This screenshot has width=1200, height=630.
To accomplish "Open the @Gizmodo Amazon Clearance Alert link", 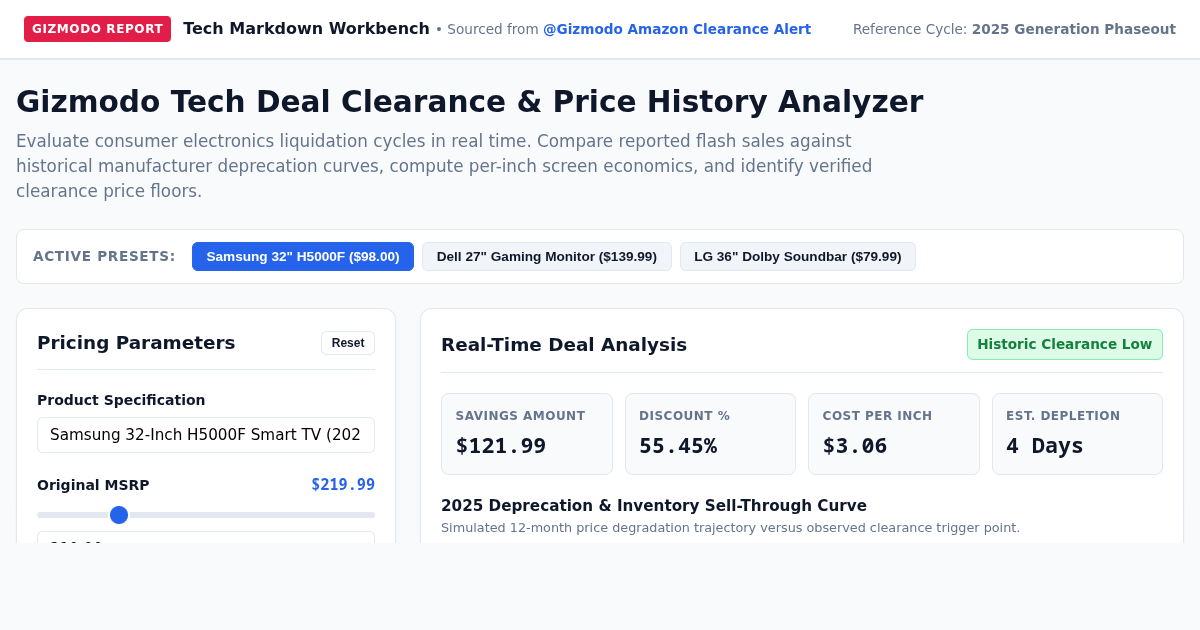I will [677, 29].
